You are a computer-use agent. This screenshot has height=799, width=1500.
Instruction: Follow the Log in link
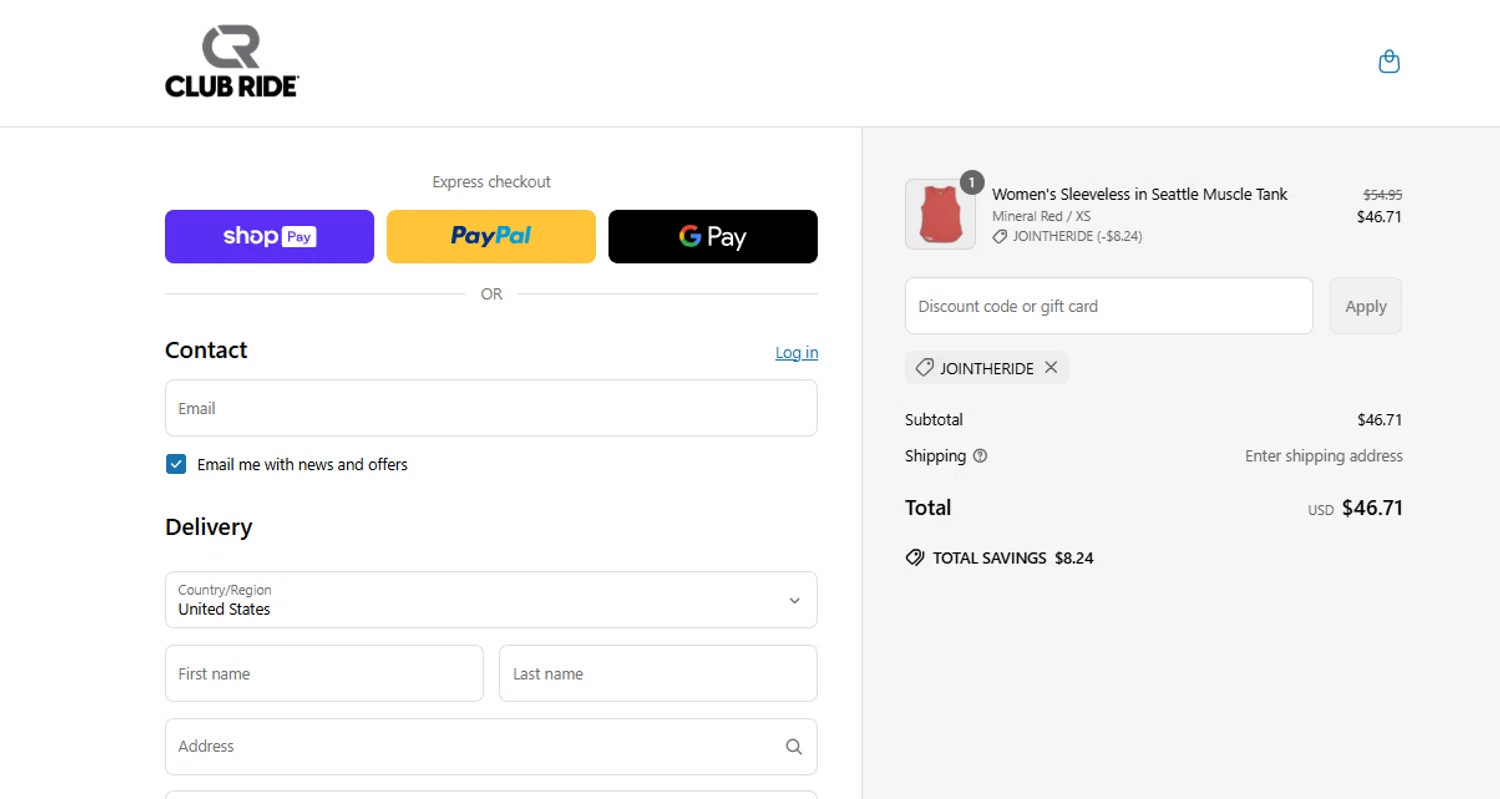pos(797,352)
